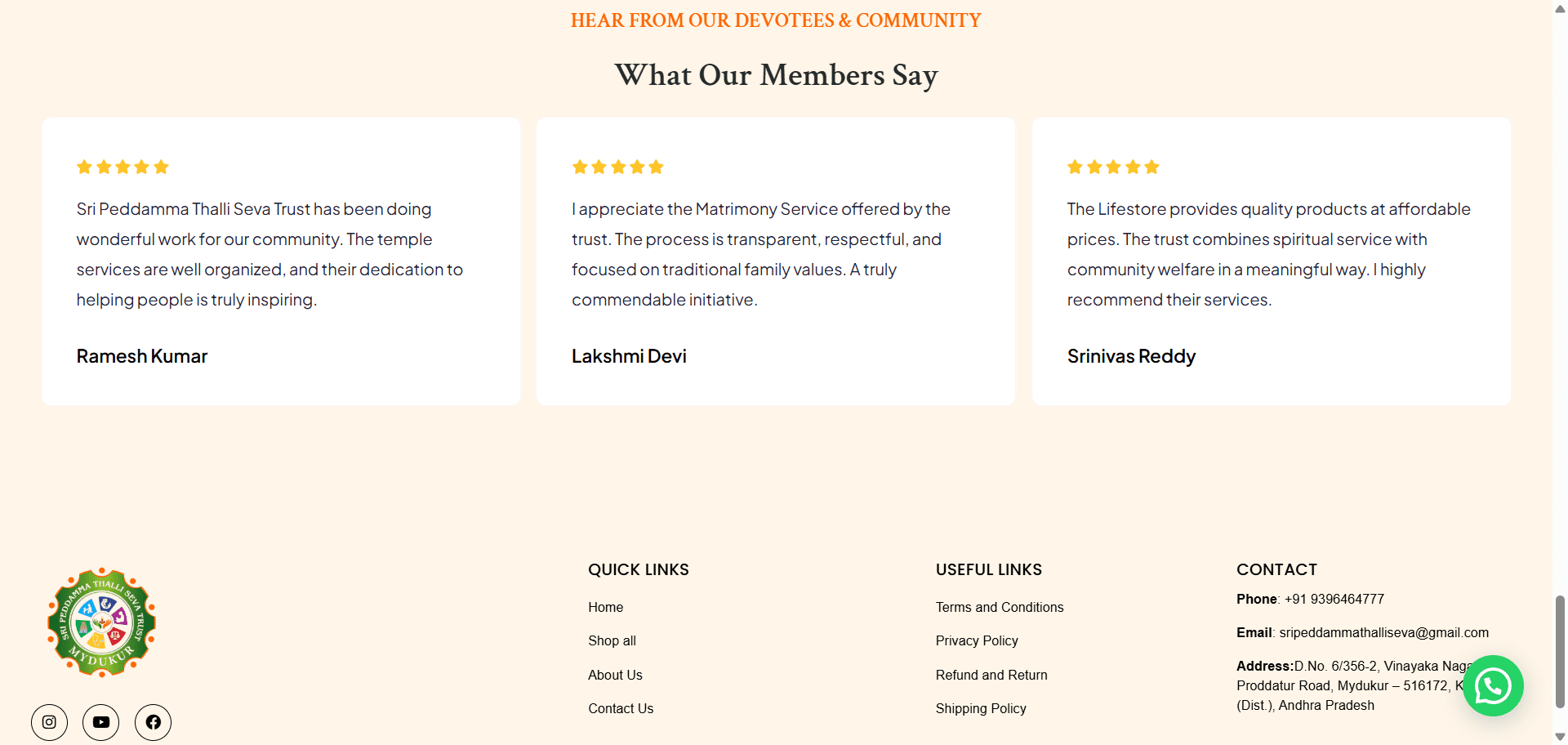Image resolution: width=1568 pixels, height=745 pixels.
Task: Click phone number +91 9396464777
Action: pyautogui.click(x=1334, y=599)
